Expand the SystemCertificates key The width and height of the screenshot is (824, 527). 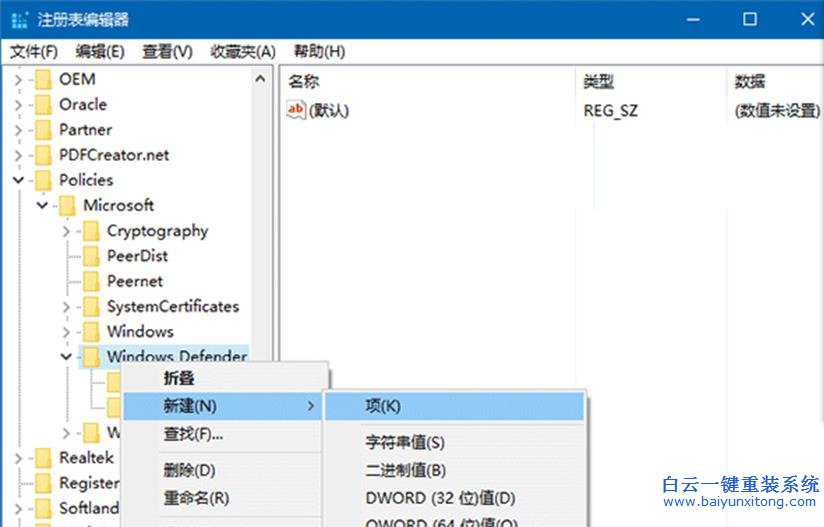point(66,306)
